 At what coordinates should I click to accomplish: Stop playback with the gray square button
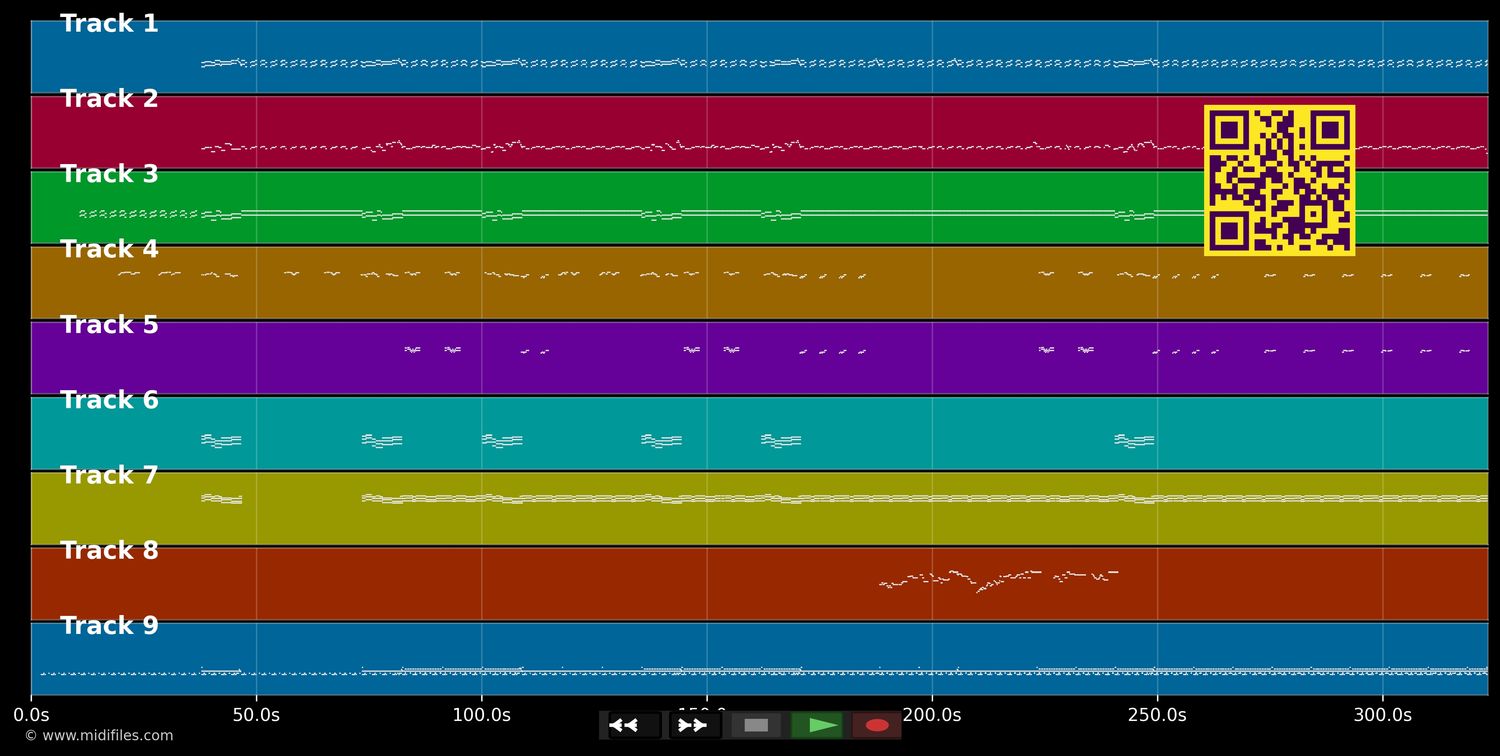[x=756, y=725]
